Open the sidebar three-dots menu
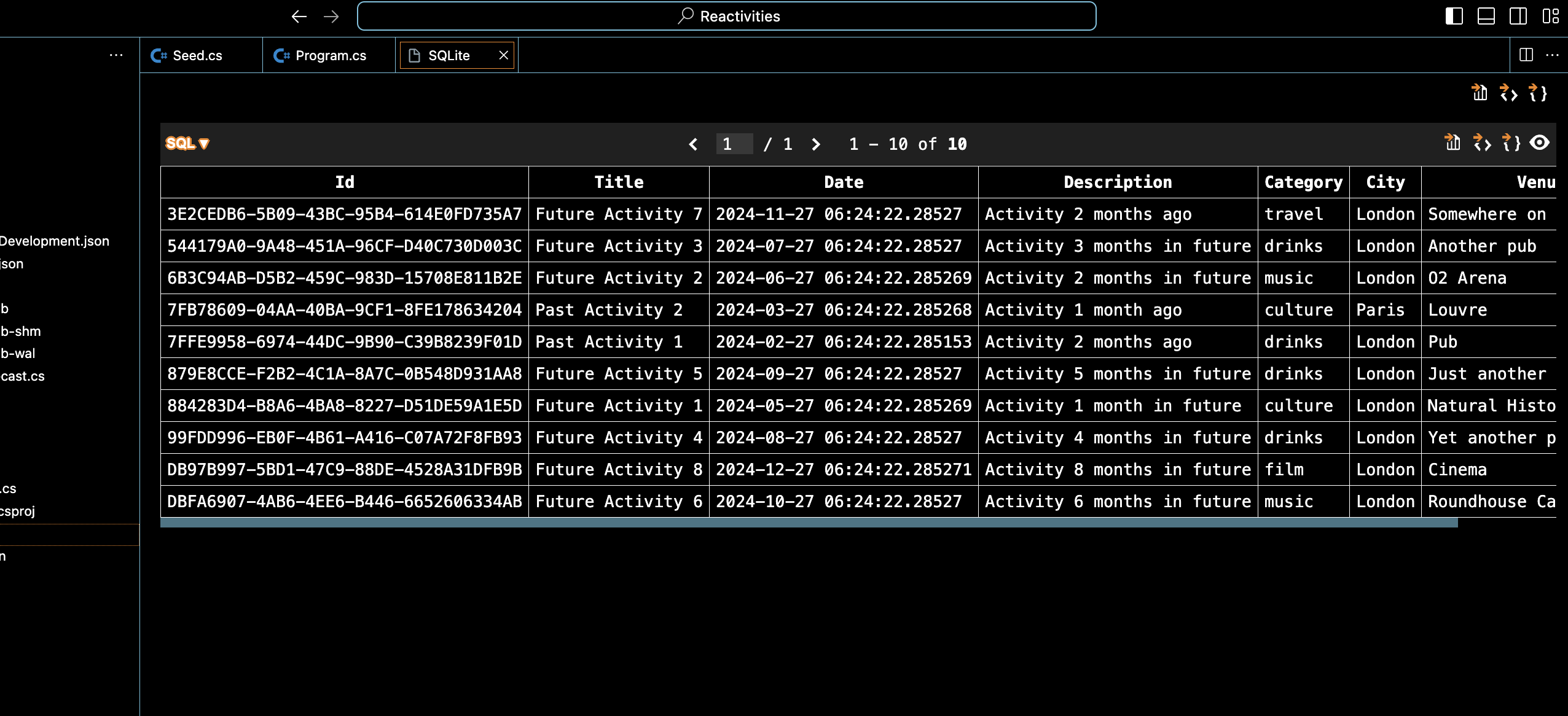Image resolution: width=1568 pixels, height=716 pixels. click(116, 55)
